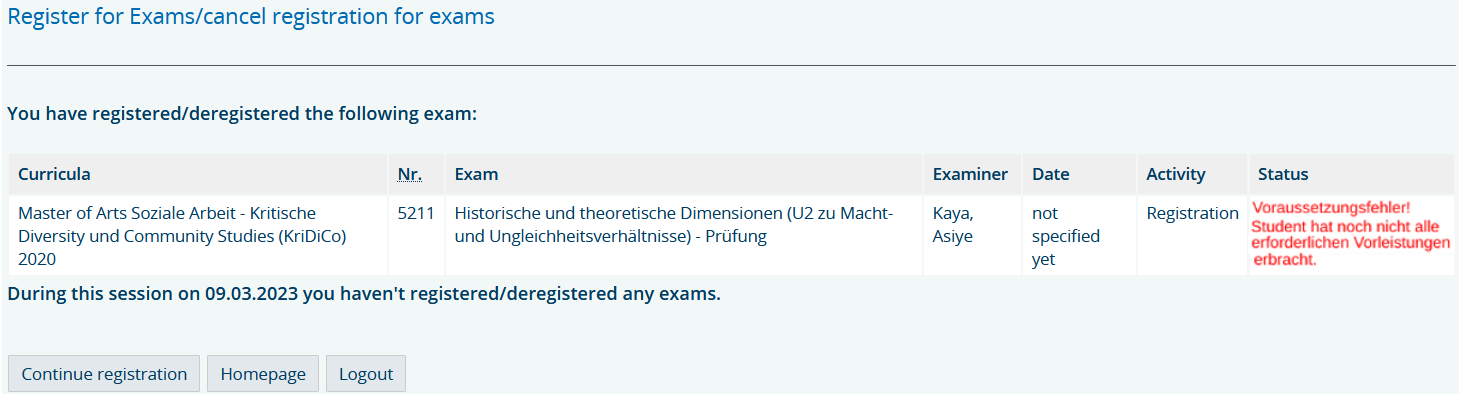This screenshot has width=1459, height=394.
Task: Click the Logout button
Action: [x=366, y=374]
